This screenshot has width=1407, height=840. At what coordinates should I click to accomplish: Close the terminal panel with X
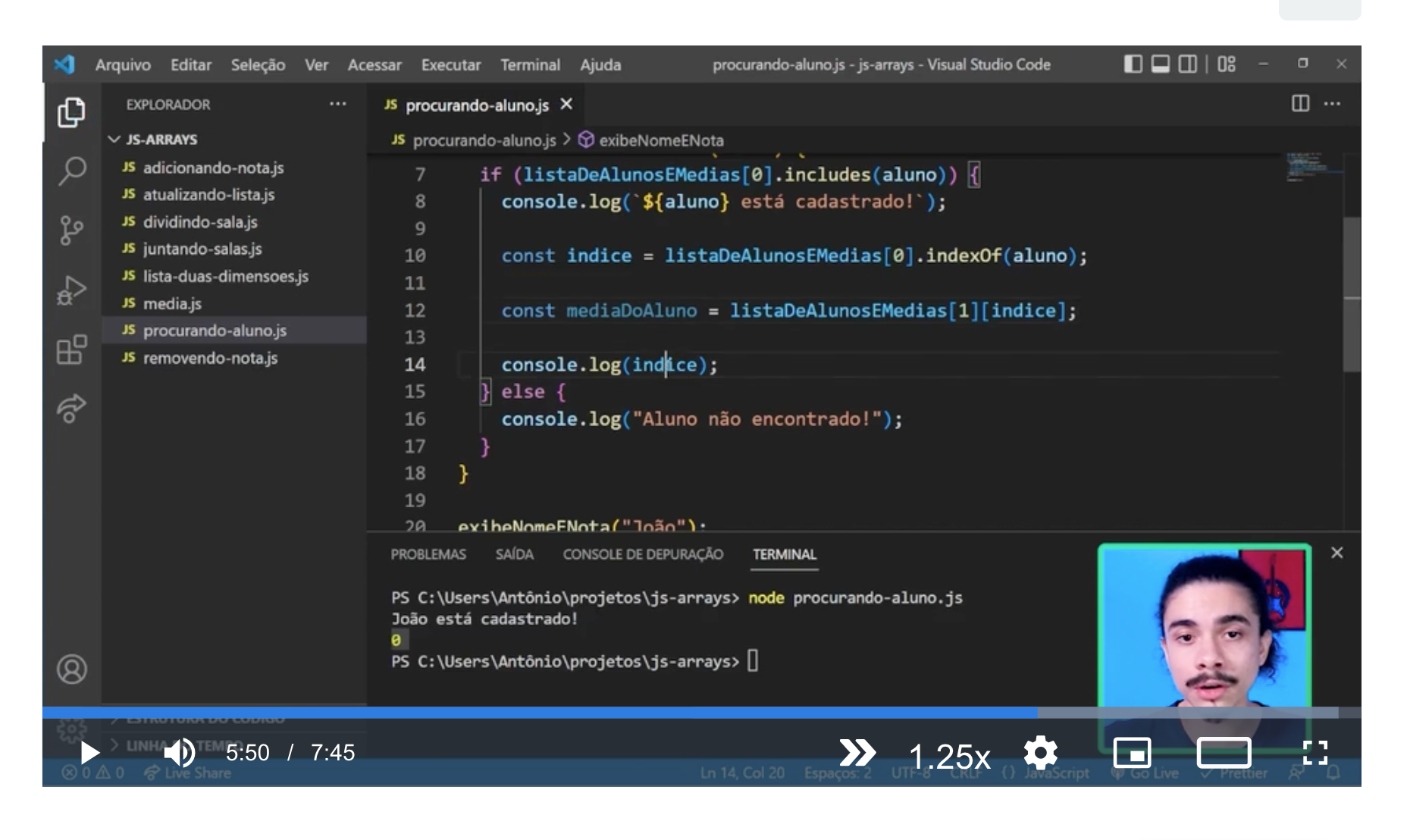pos(1337,553)
